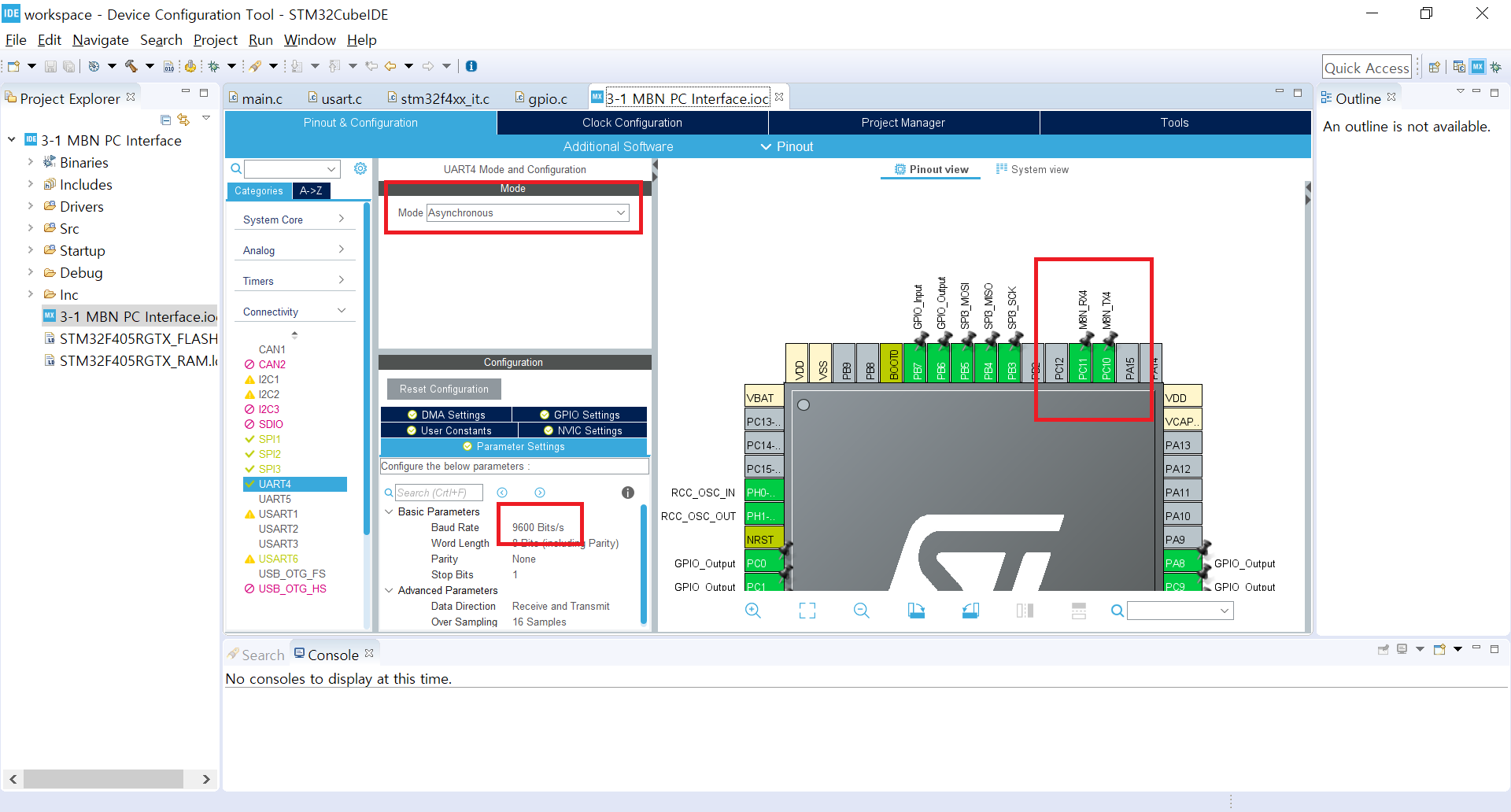Switch to the main.c editor tab
The height and width of the screenshot is (812, 1511).
click(257, 98)
